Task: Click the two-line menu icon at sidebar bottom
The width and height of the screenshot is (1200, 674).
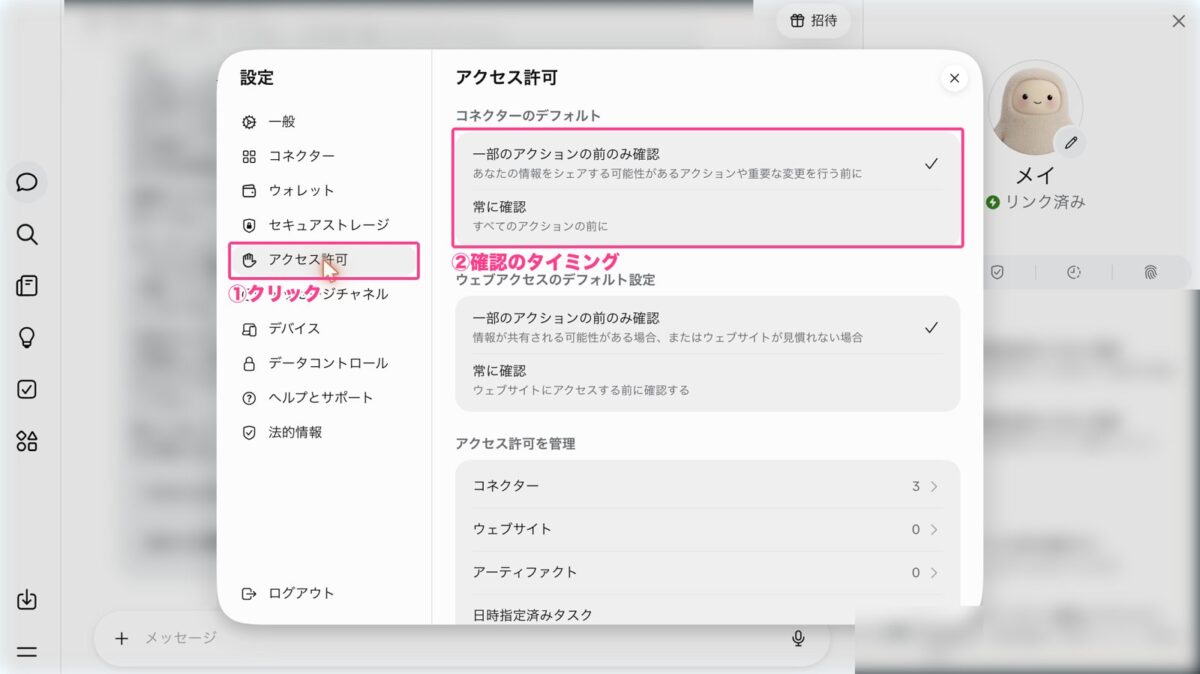Action: click(x=27, y=652)
